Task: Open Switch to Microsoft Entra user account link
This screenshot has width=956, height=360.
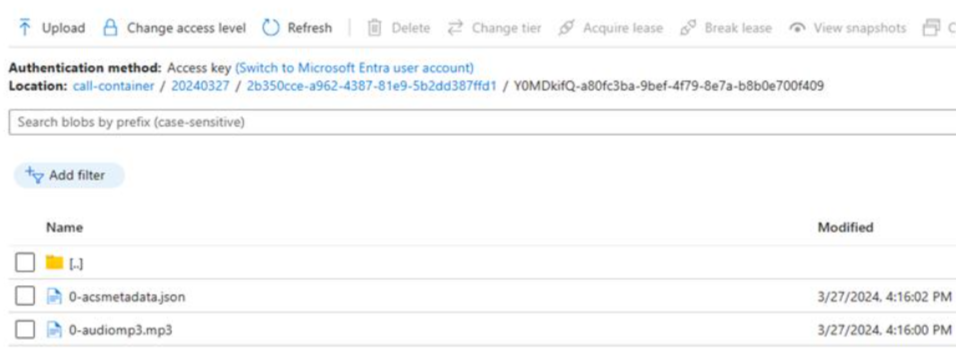Action: pyautogui.click(x=354, y=68)
